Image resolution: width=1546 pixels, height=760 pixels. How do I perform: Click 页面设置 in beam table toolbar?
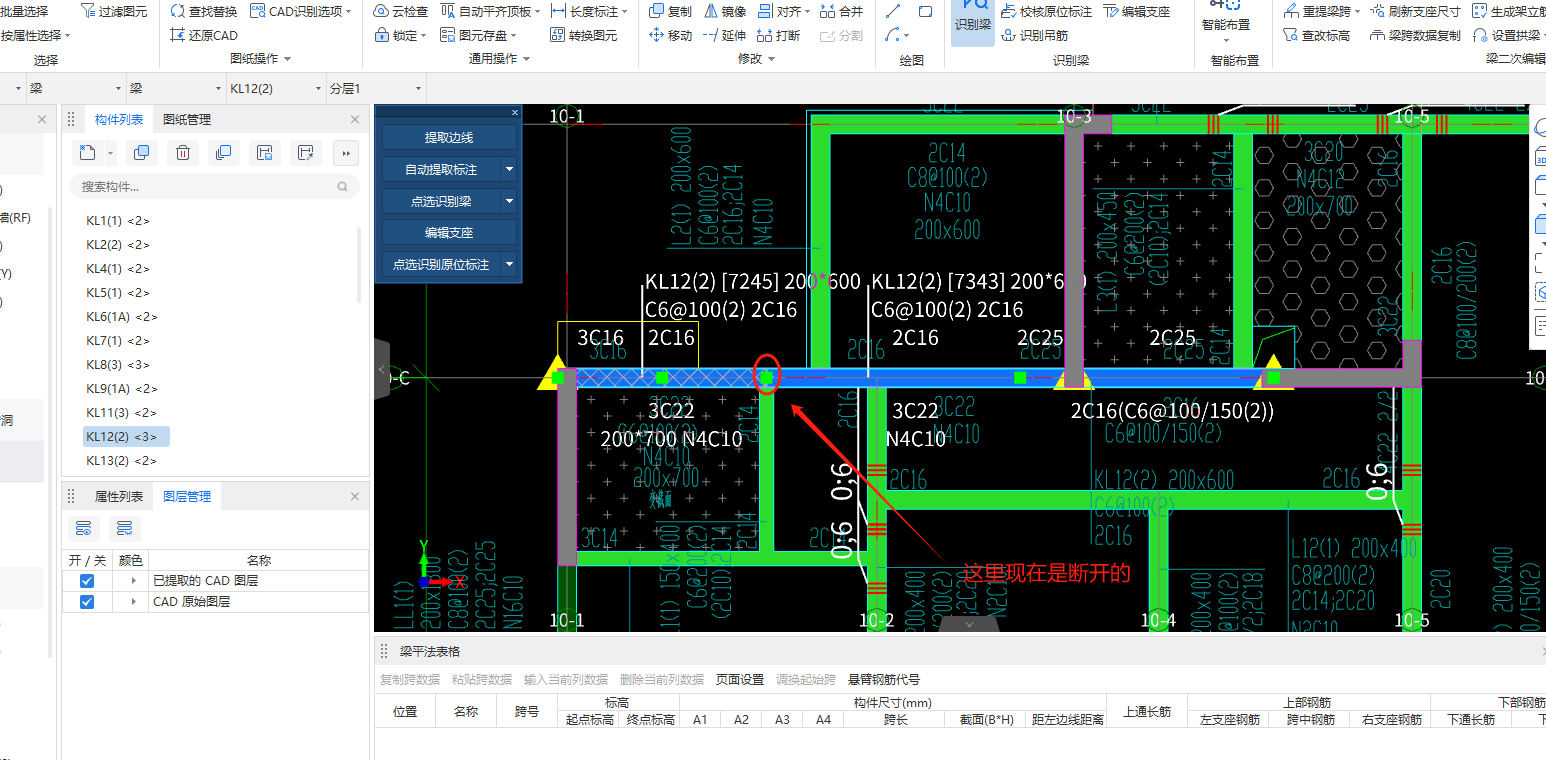click(740, 679)
